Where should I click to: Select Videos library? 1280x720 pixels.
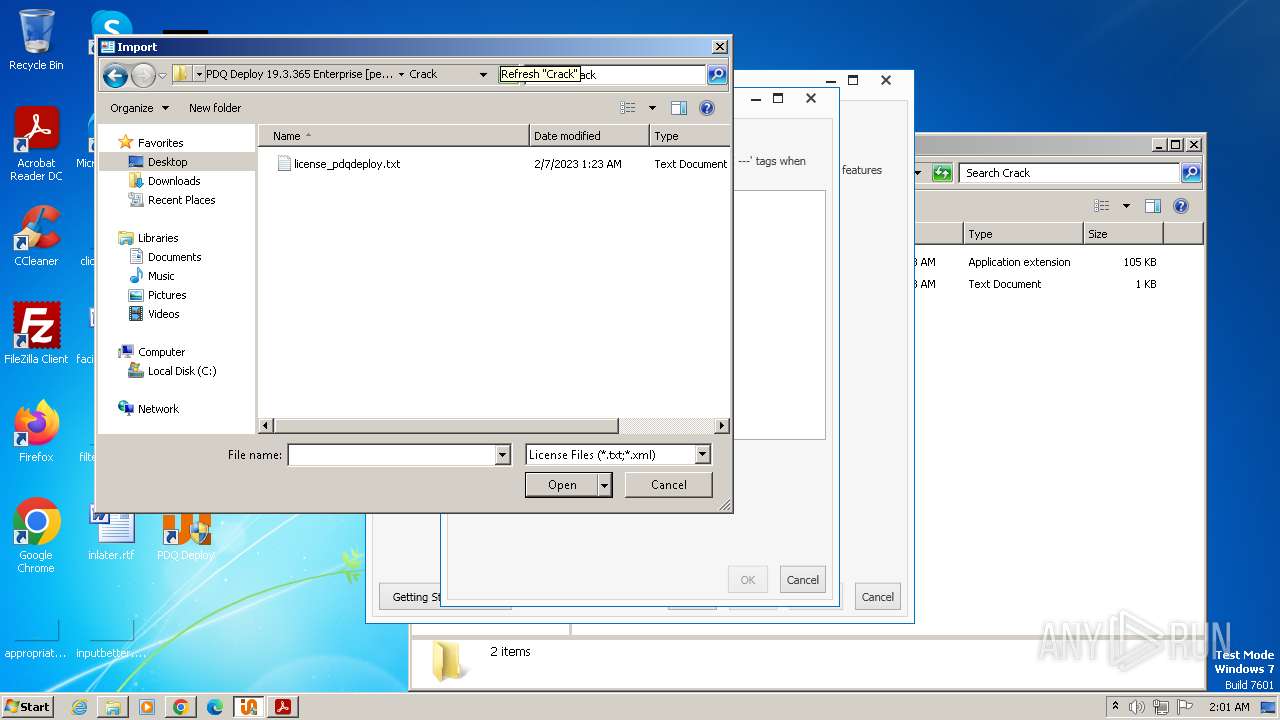[164, 314]
